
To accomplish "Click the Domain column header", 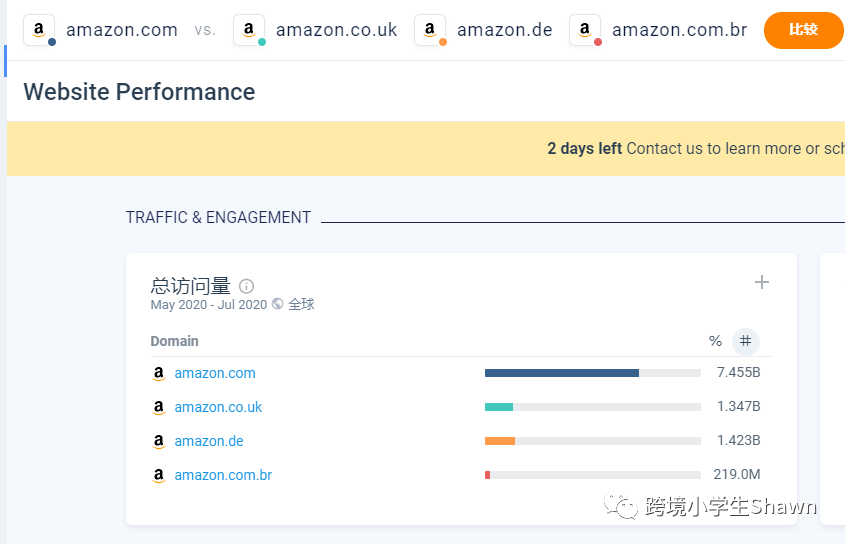I will [174, 341].
